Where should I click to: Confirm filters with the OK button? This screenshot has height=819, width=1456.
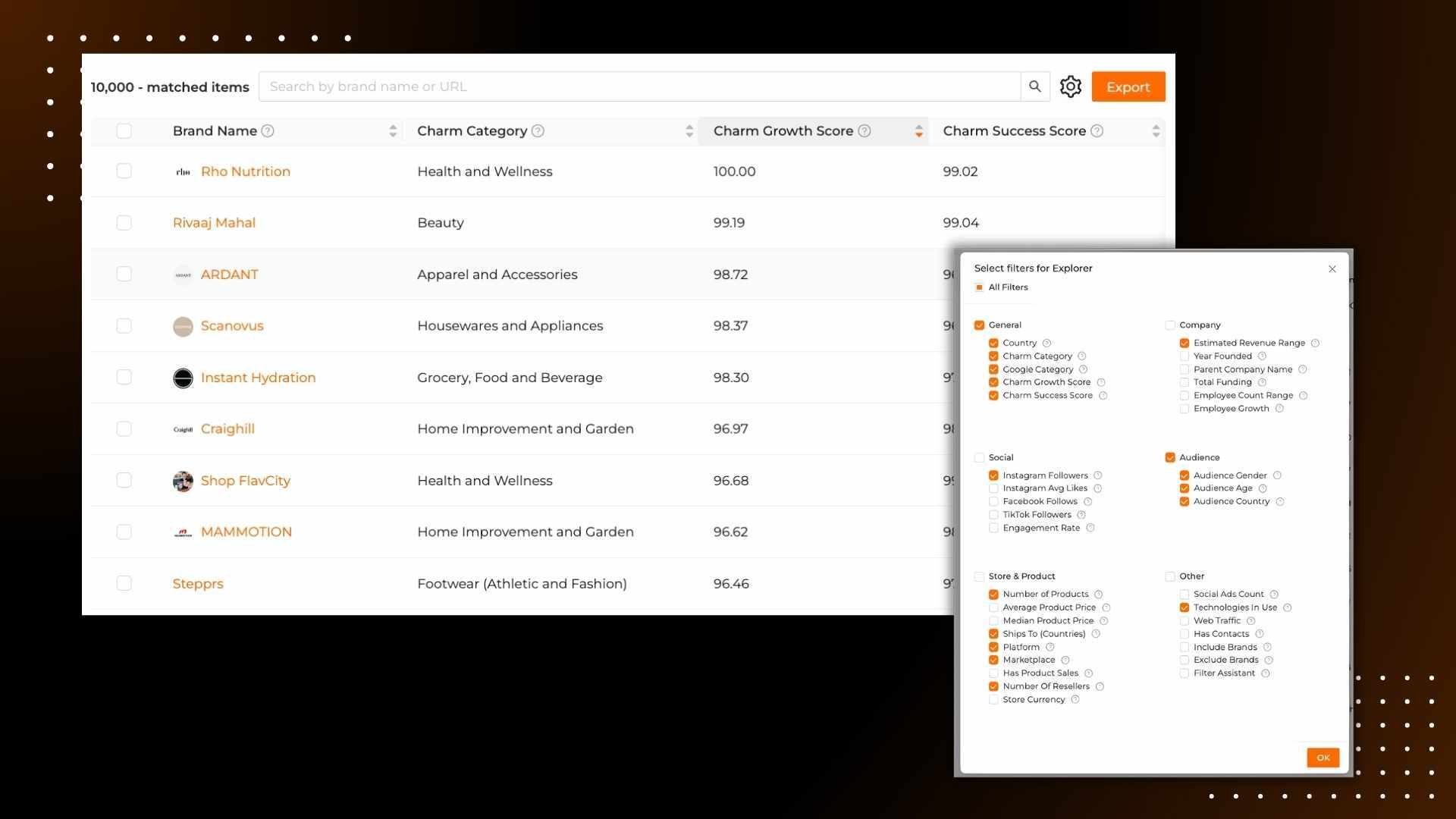tap(1323, 758)
